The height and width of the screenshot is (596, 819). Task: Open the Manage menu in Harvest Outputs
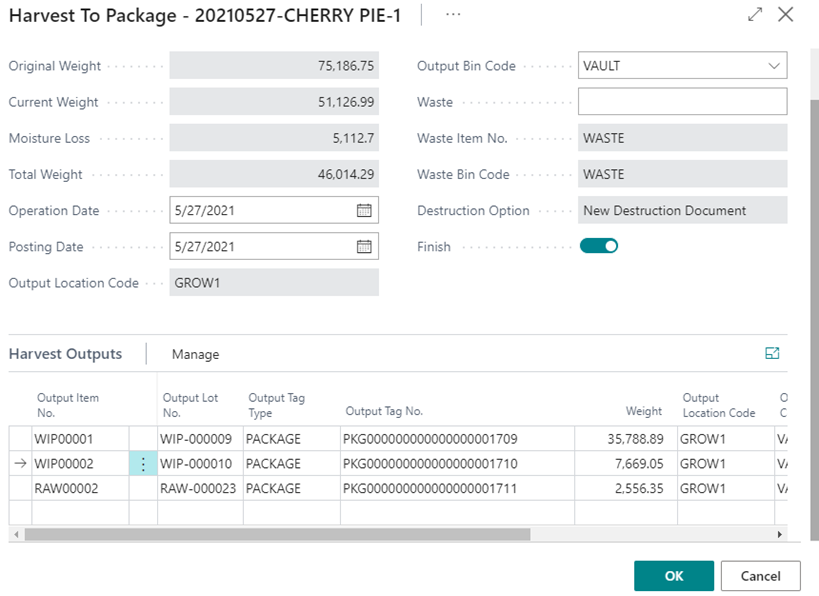coord(195,354)
